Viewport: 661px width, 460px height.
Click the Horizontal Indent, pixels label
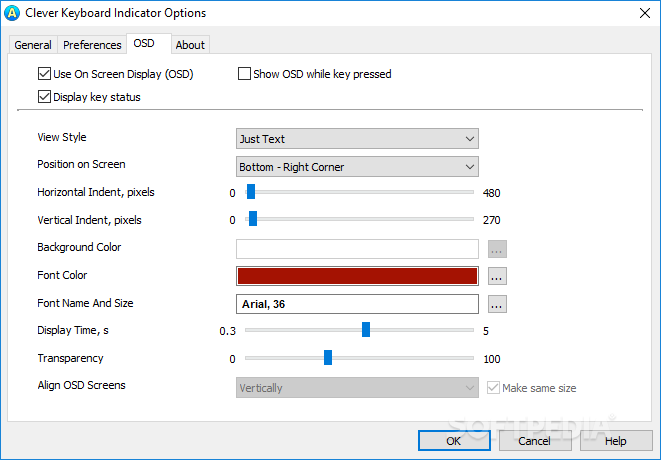[96, 192]
